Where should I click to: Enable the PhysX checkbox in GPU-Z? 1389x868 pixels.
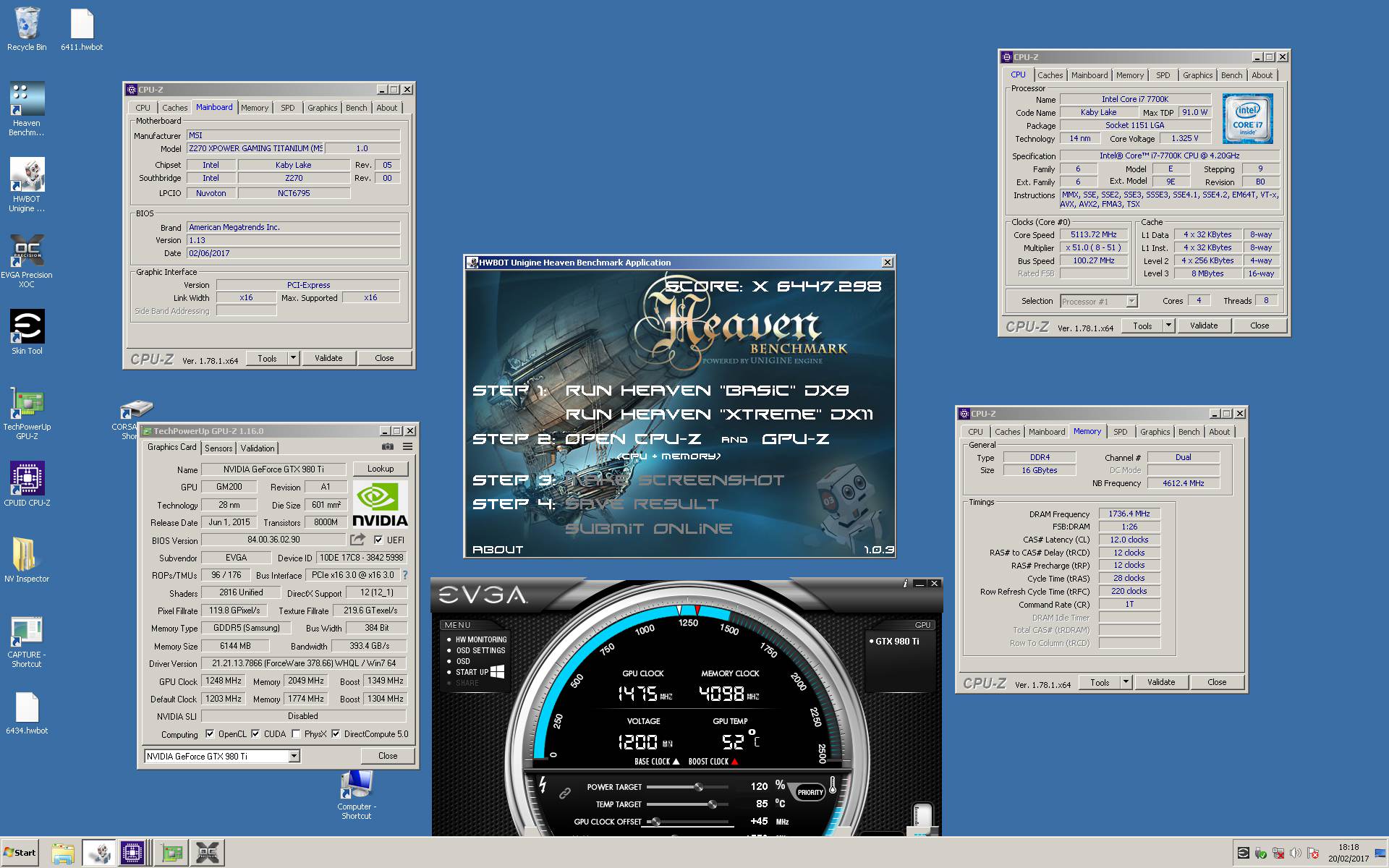[x=296, y=733]
